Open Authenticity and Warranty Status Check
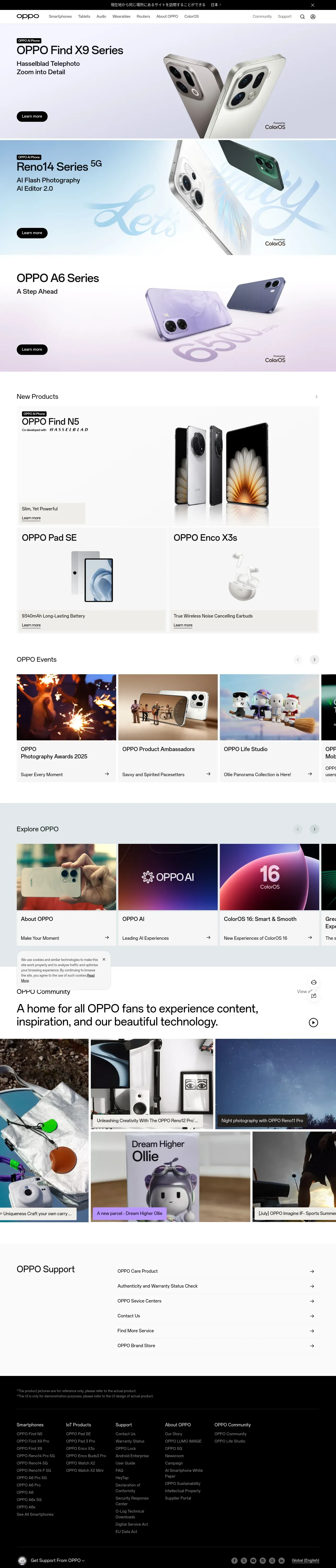Screen dimensions: 336x1568 tap(216, 1286)
